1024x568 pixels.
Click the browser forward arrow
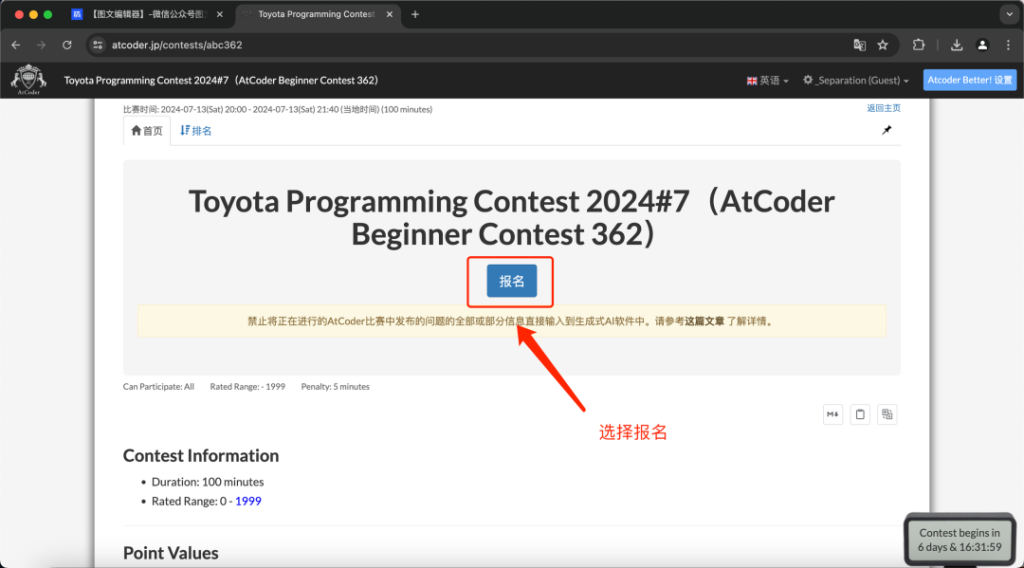coord(41,45)
